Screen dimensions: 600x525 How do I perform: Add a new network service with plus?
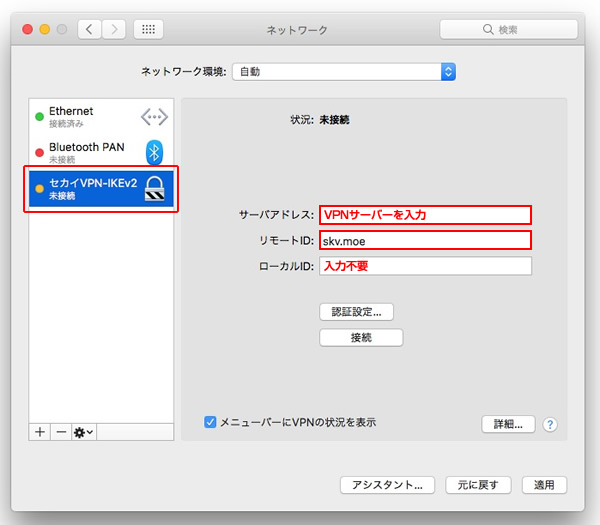coord(40,431)
